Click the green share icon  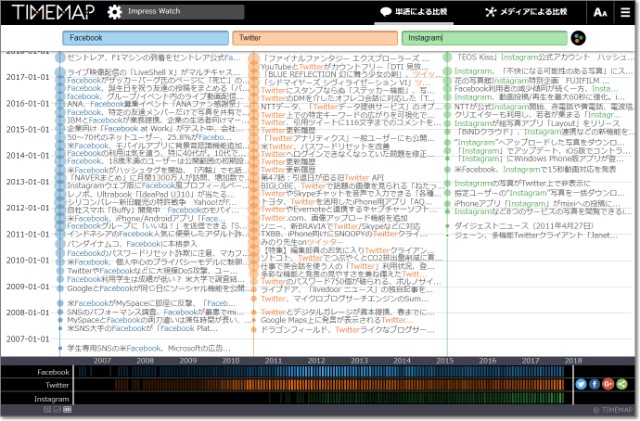click(x=620, y=384)
